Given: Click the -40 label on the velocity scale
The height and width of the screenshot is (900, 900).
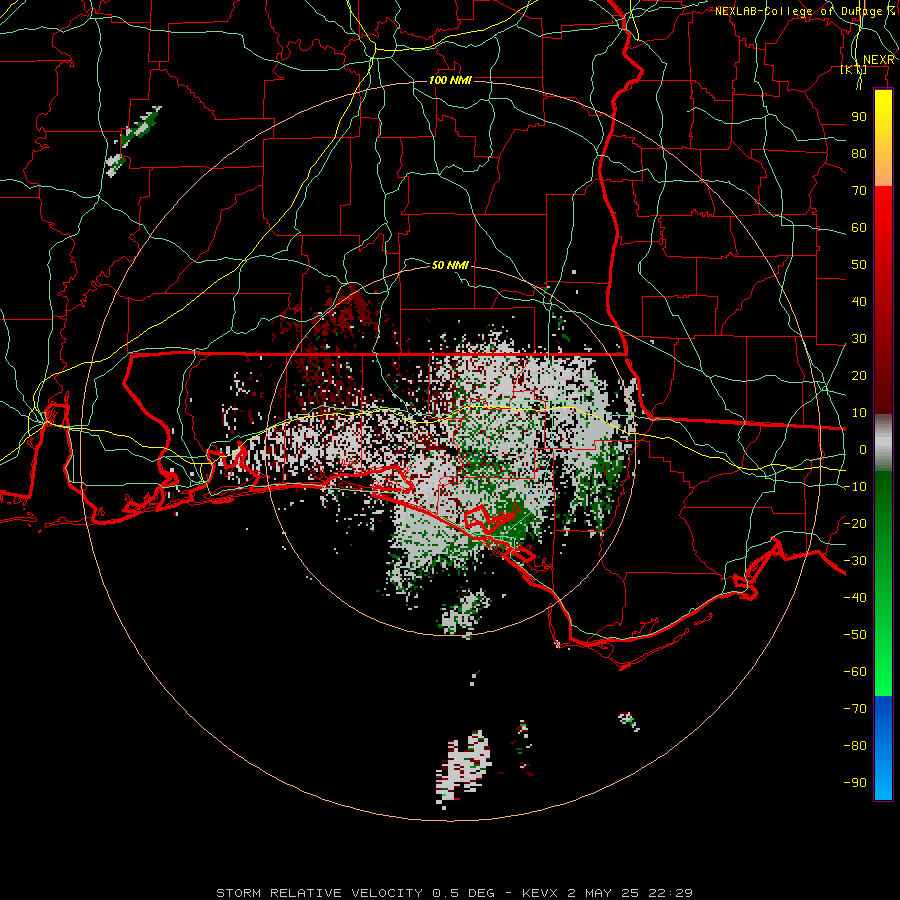Looking at the screenshot, I should [x=855, y=598].
